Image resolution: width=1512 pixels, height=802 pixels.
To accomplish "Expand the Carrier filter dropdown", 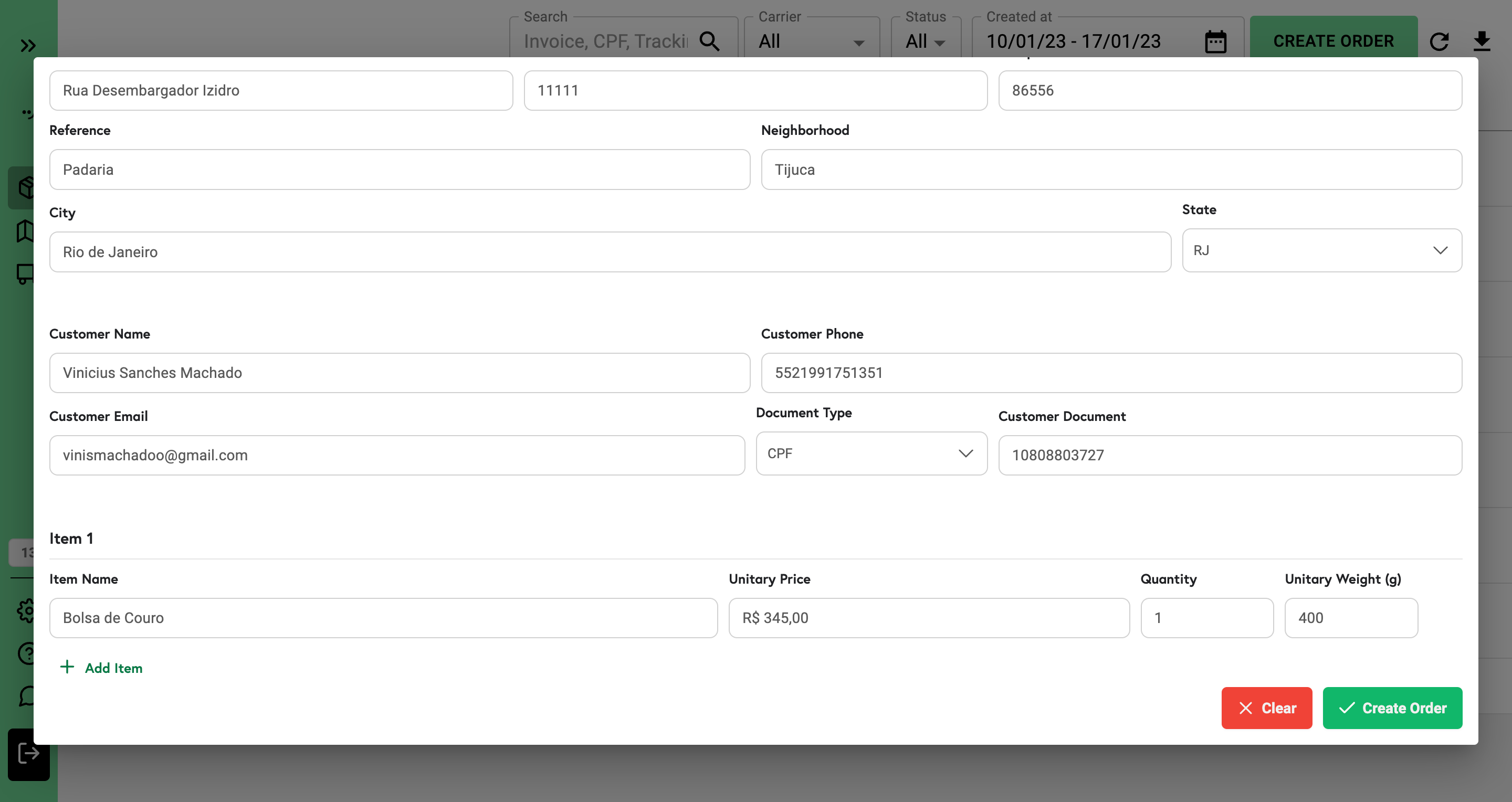I will (x=811, y=41).
